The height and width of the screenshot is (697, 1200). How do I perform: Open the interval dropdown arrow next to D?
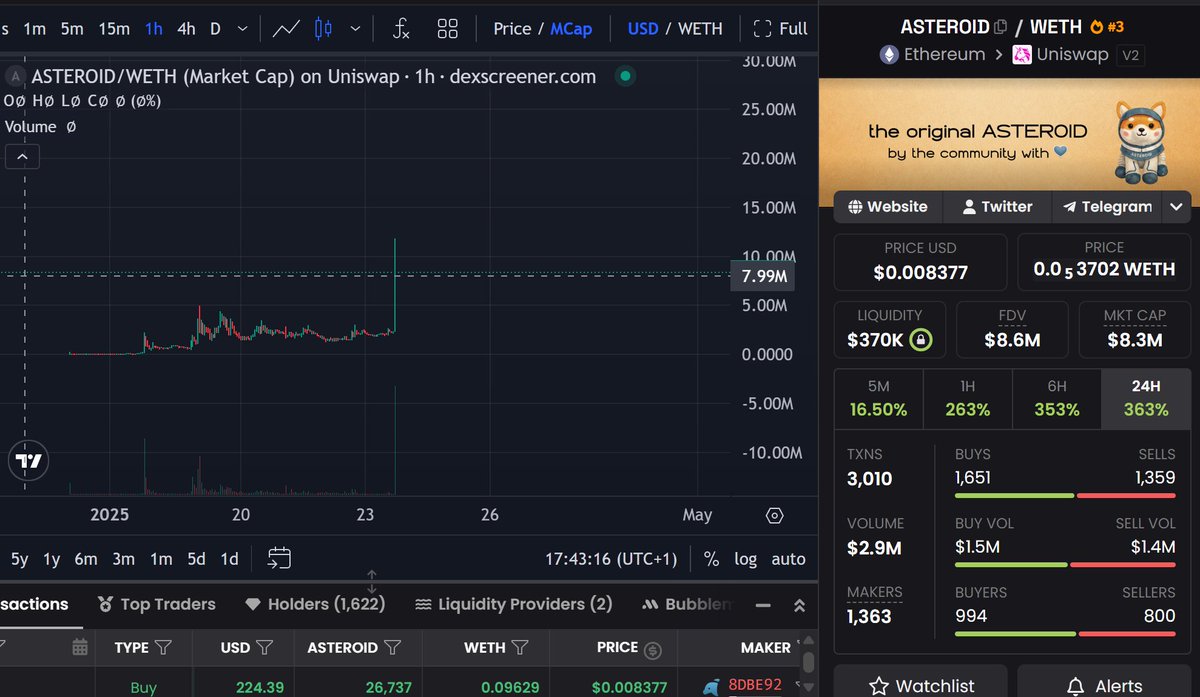243,28
